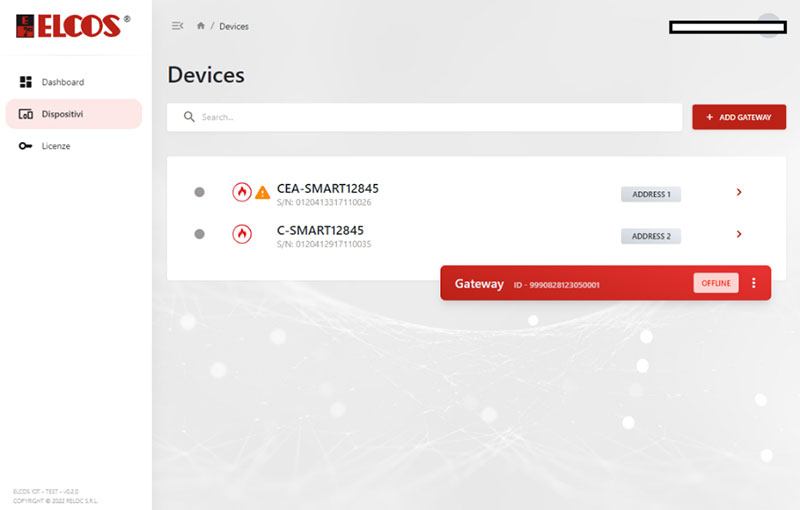Expand the C-SMART12845 row with its chevron
The width and height of the screenshot is (800, 510).
click(739, 234)
